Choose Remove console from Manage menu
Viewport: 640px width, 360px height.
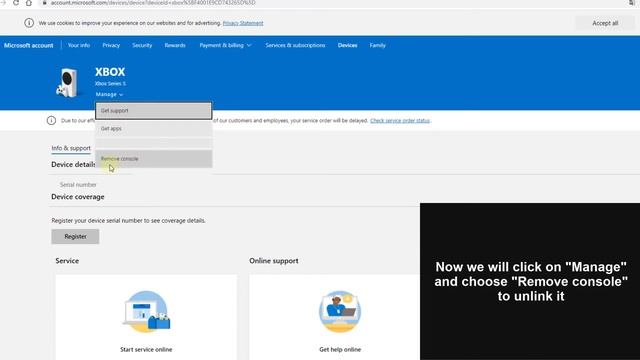[153, 159]
